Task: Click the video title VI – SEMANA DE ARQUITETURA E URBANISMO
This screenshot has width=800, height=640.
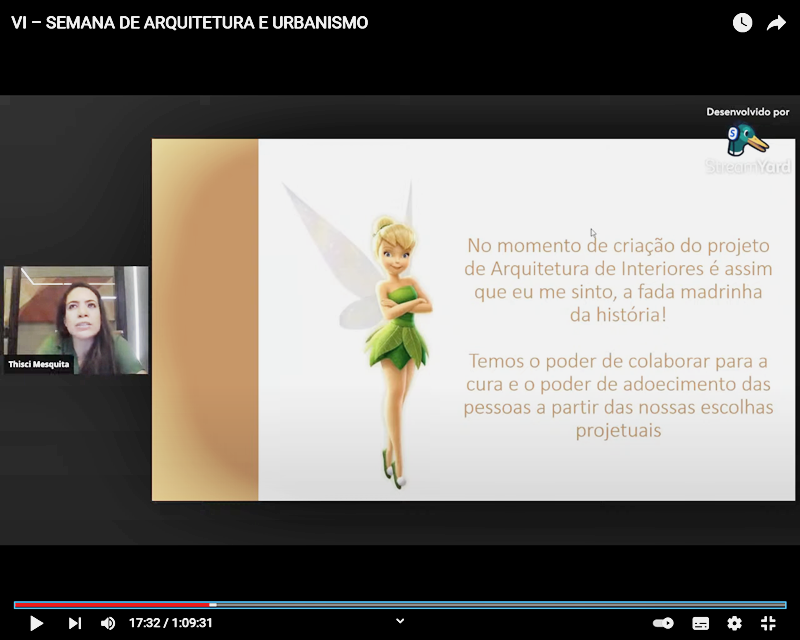Action: 189,22
